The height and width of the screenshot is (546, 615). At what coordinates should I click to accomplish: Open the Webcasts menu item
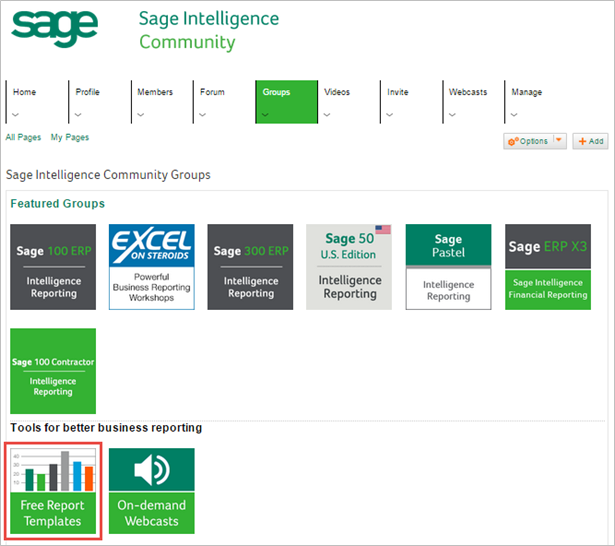coord(468,92)
